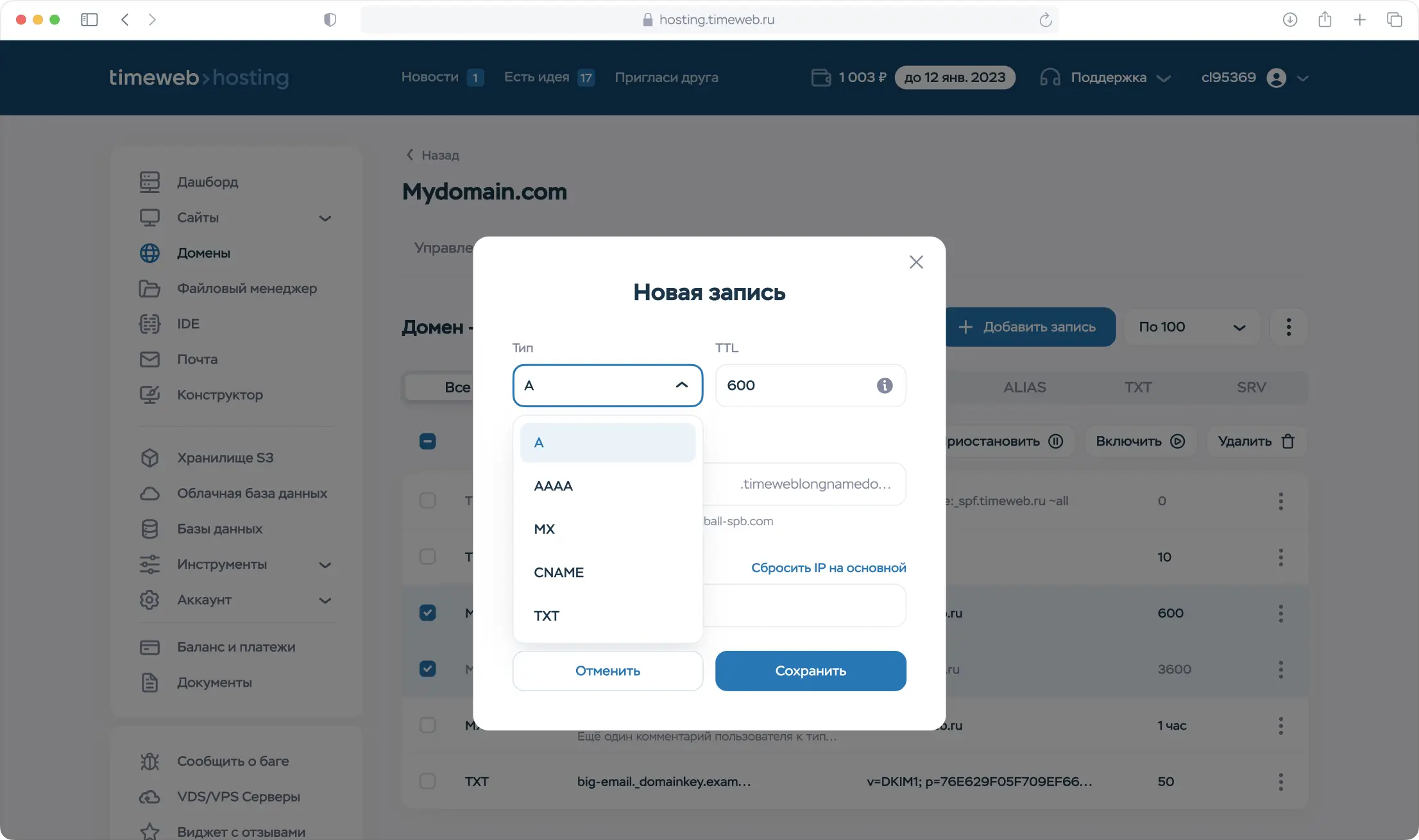The height and width of the screenshot is (840, 1419).
Task: Open Облачная база данных
Action: (x=251, y=493)
